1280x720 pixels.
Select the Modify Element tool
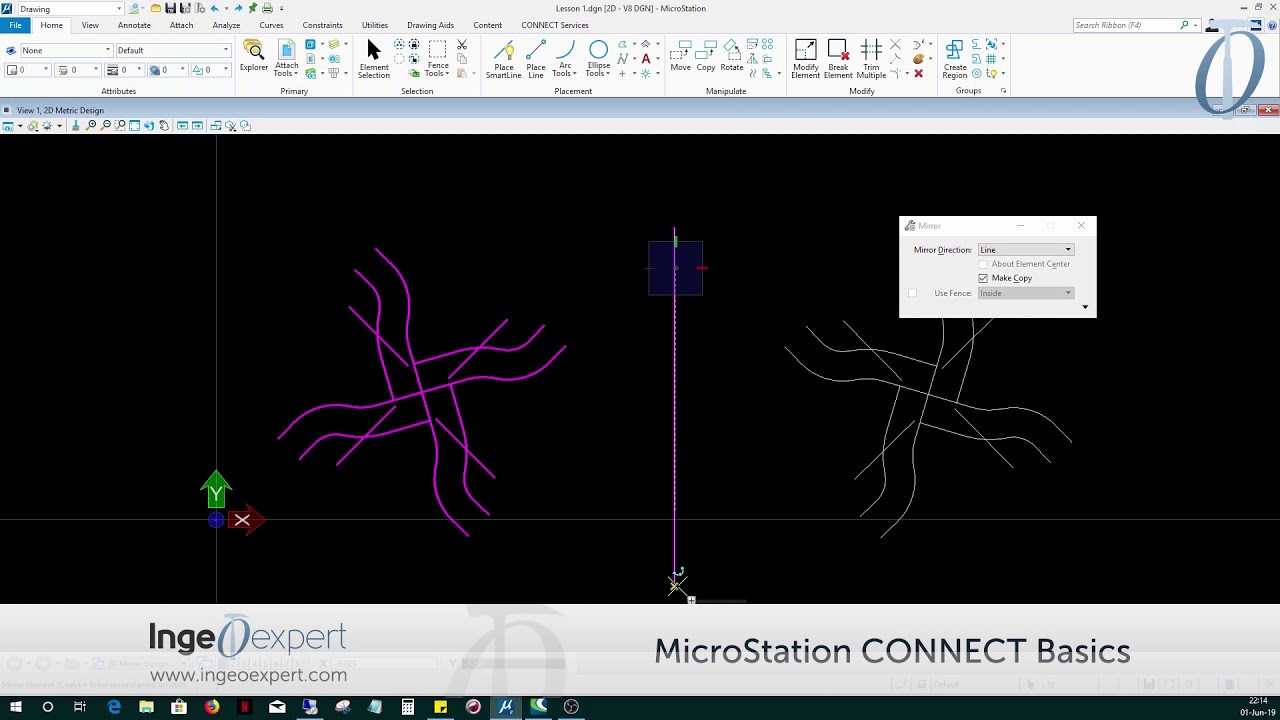pos(805,59)
